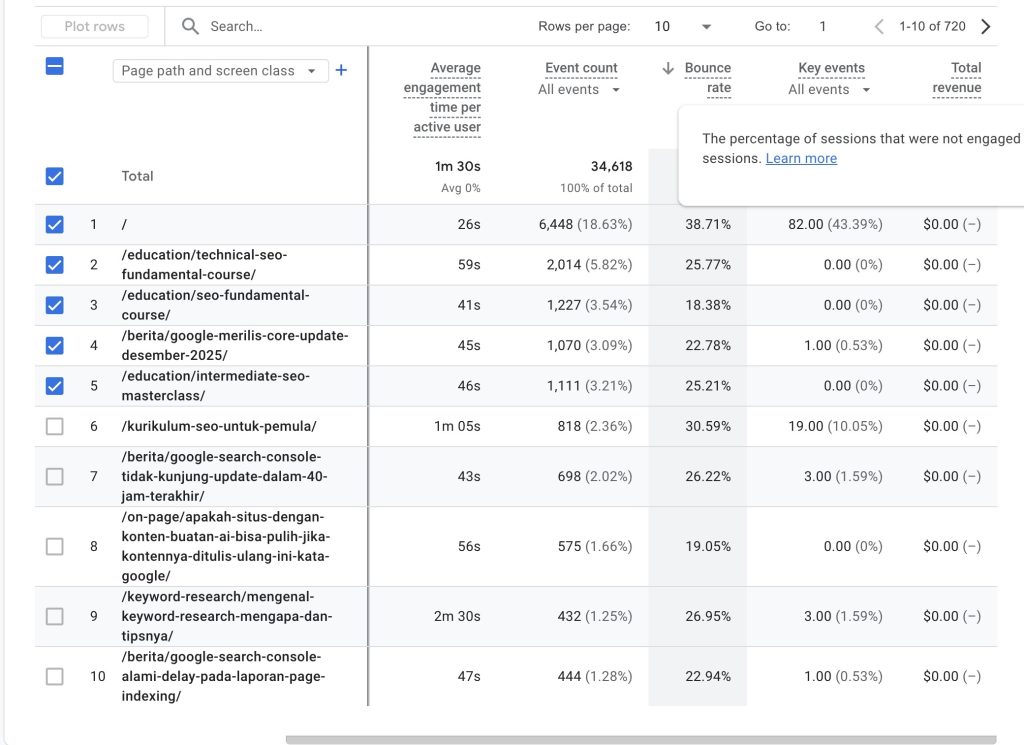
Task: Click the 1m 30s total average engagement
Action: click(458, 166)
